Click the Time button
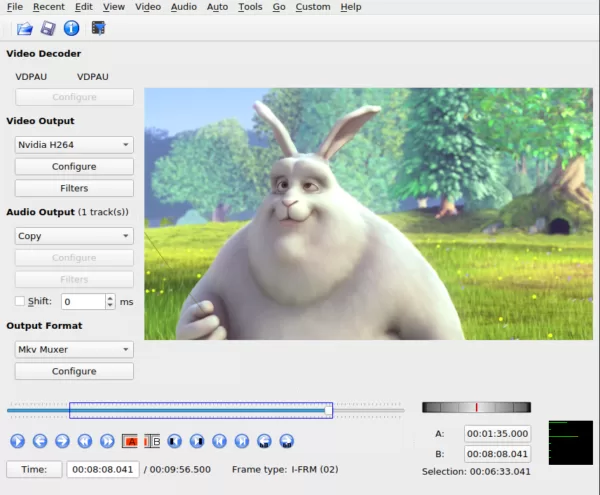 [34, 469]
